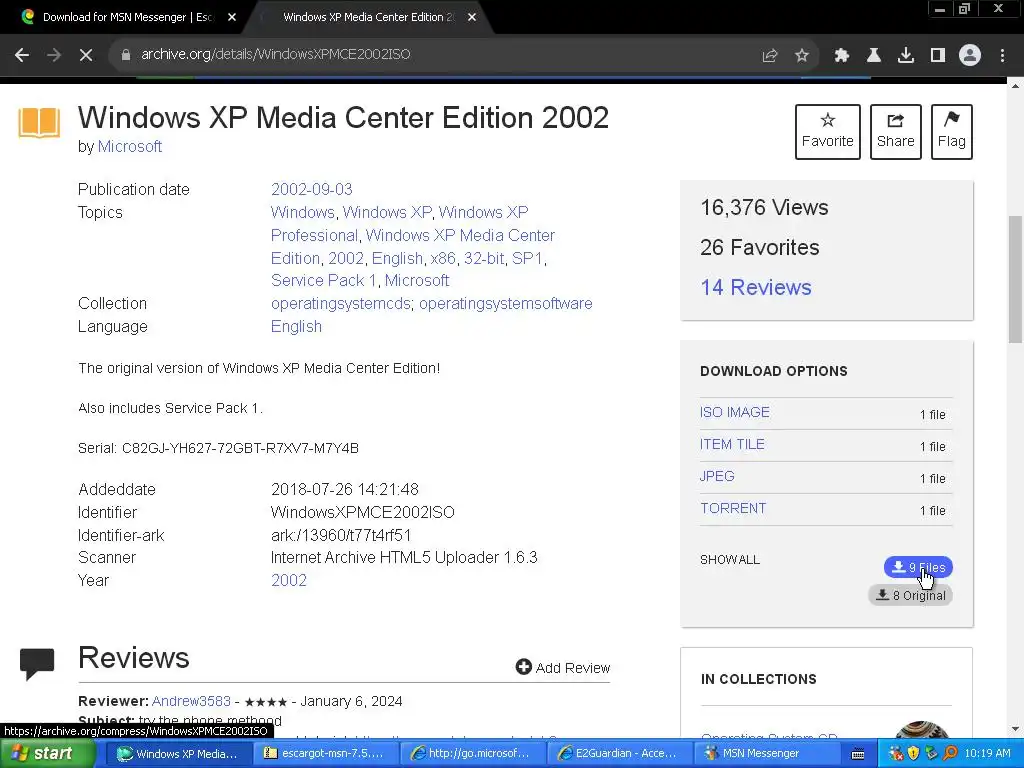Switch to Download for MSN Messenger tab

(127, 18)
